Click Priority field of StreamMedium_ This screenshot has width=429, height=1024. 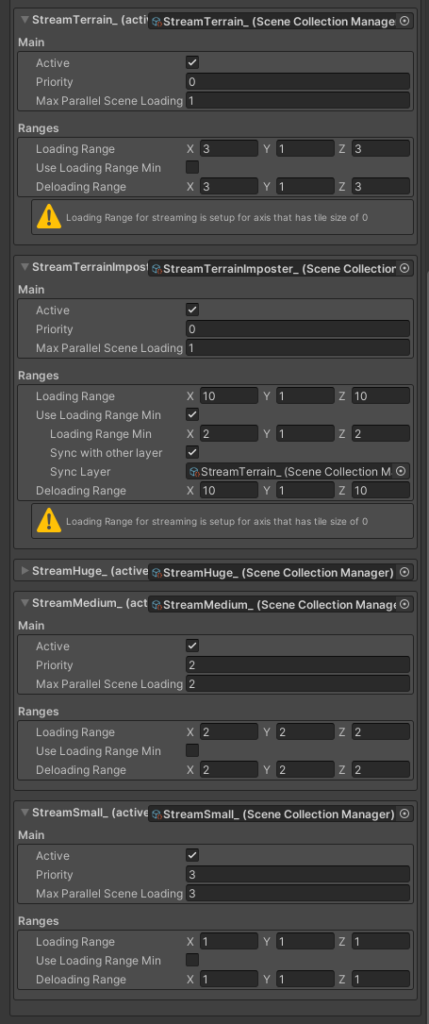298,665
